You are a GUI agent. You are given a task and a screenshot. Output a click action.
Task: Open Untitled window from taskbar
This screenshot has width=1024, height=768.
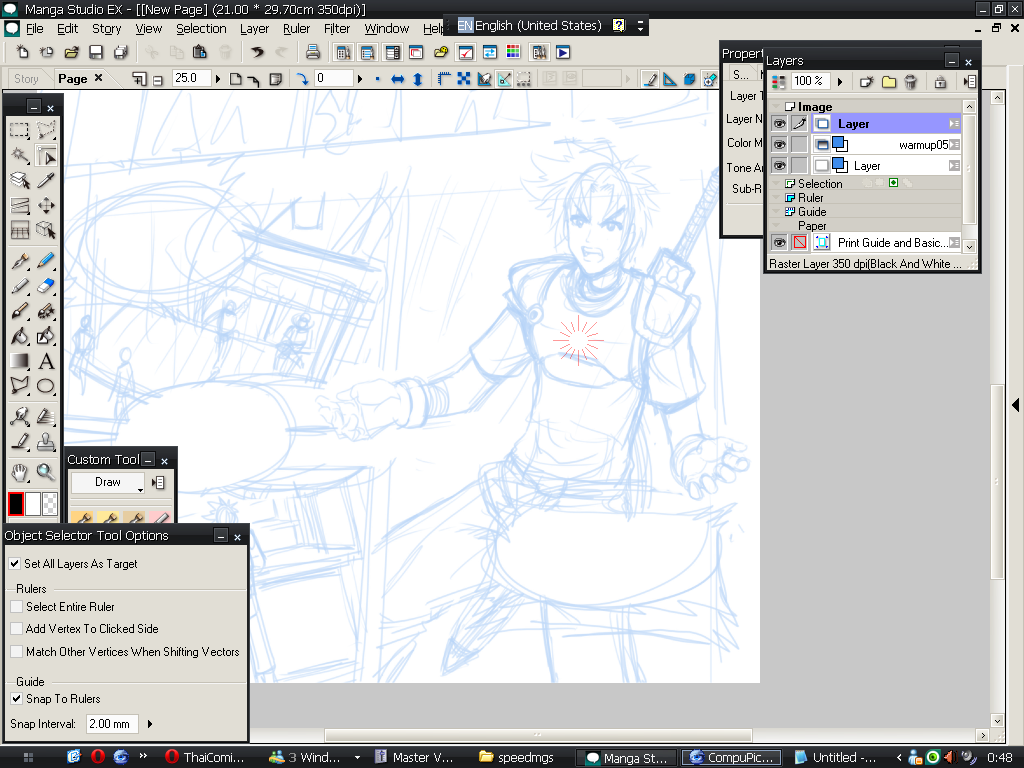pyautogui.click(x=836, y=758)
